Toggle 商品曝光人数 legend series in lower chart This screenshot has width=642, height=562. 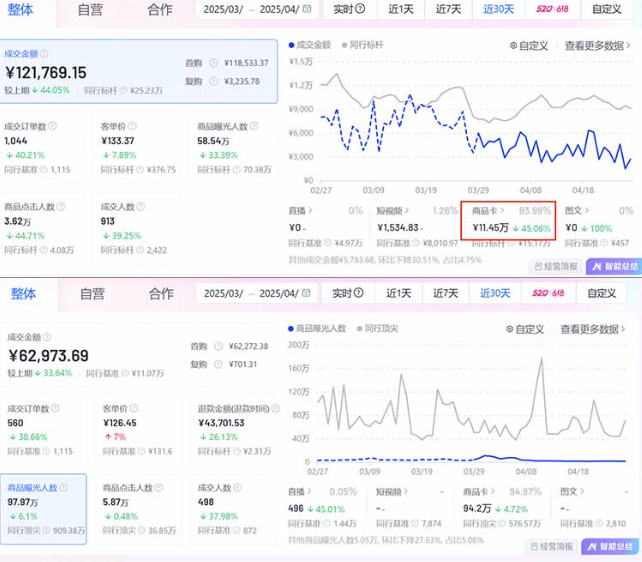317,328
